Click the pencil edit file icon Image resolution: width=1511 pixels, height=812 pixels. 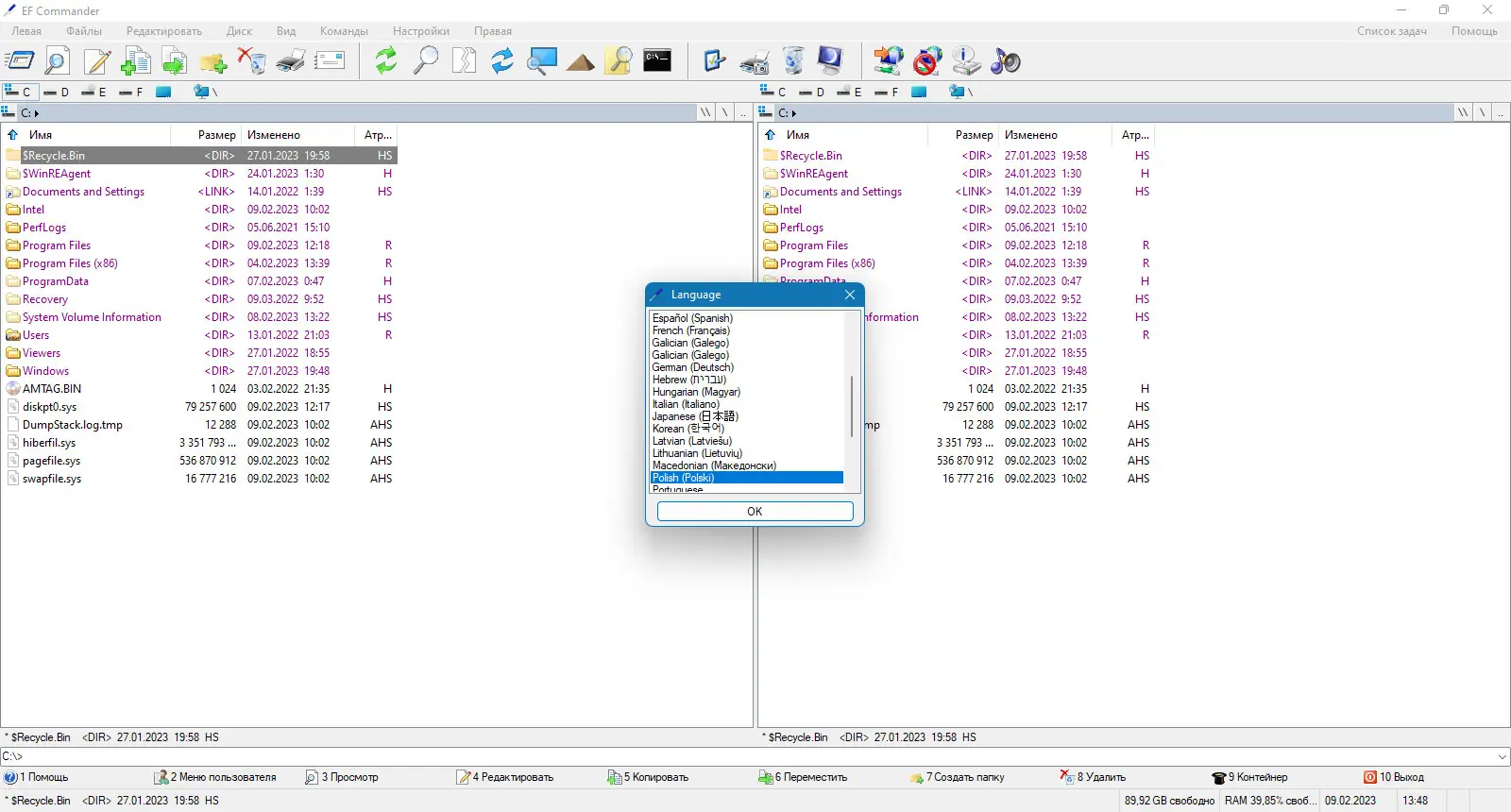click(96, 61)
